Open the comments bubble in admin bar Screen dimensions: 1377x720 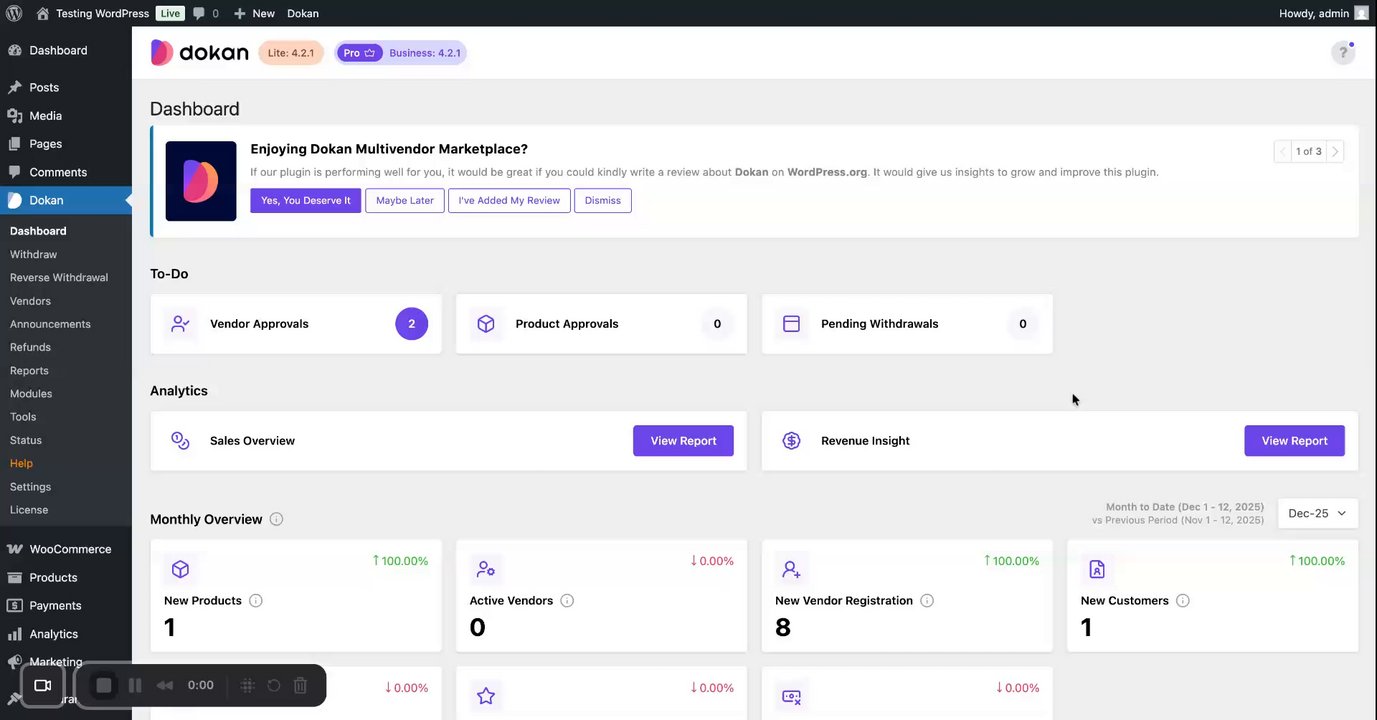pyautogui.click(x=205, y=13)
